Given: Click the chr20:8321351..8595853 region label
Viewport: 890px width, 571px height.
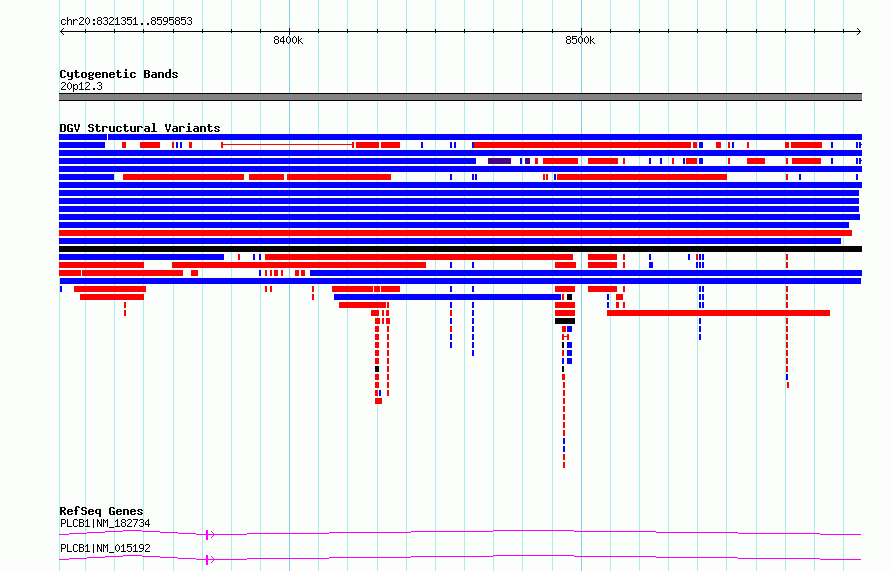Looking at the screenshot, I should coord(127,21).
